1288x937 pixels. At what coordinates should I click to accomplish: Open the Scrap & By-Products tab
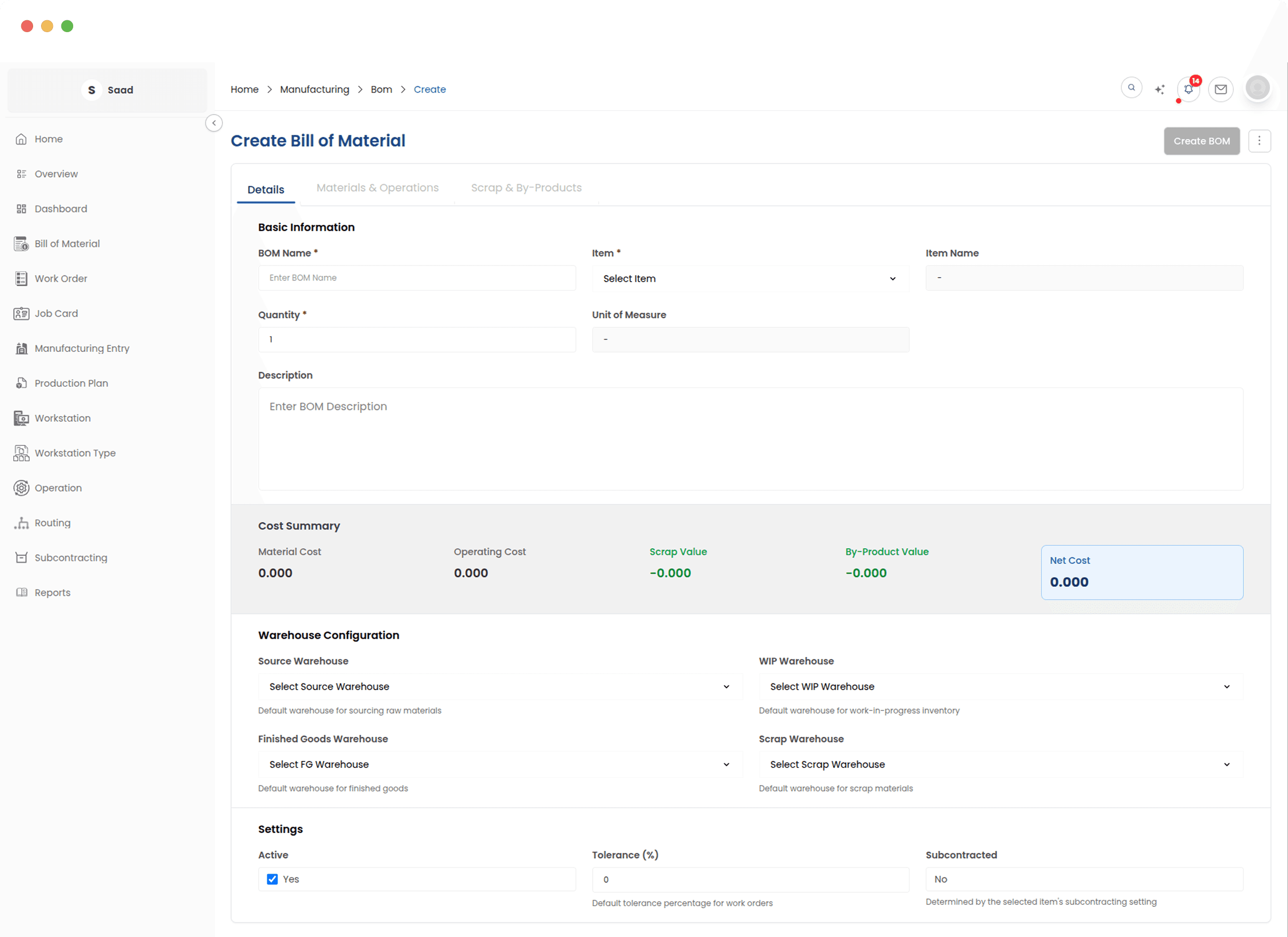525,187
